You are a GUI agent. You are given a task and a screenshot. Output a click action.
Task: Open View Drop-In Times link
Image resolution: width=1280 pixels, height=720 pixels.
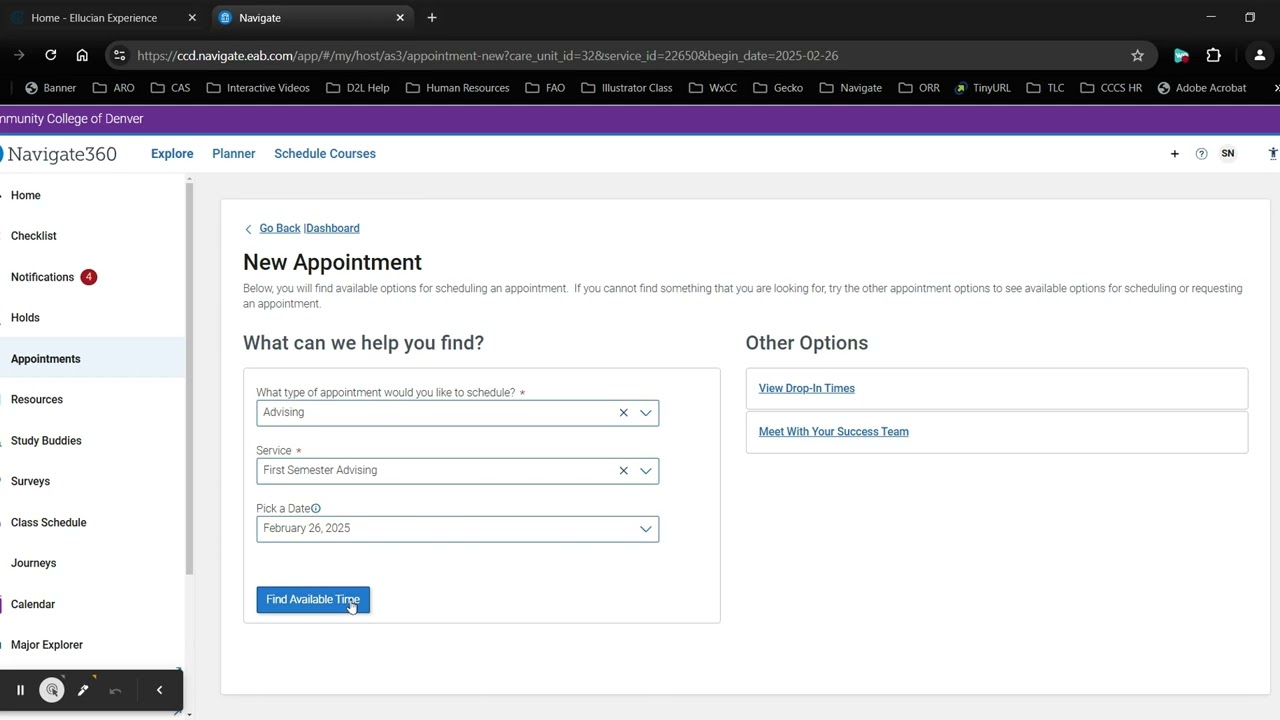[807, 388]
